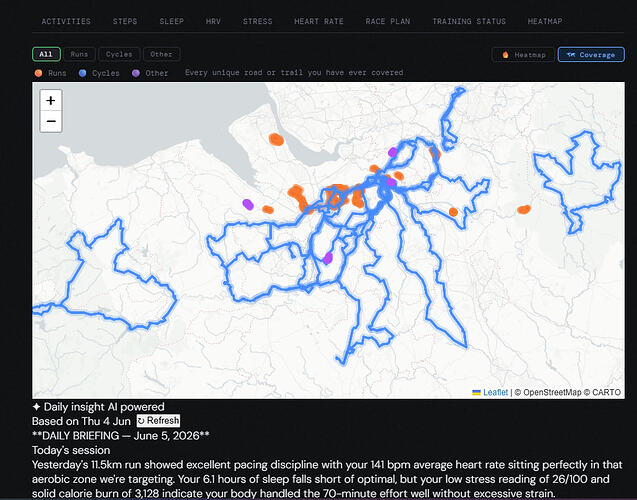
Task: Go to the HRV tab
Action: tap(213, 21)
